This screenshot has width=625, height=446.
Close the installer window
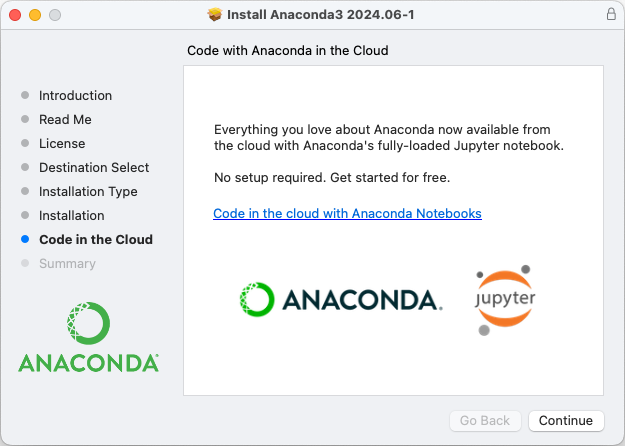[14, 16]
